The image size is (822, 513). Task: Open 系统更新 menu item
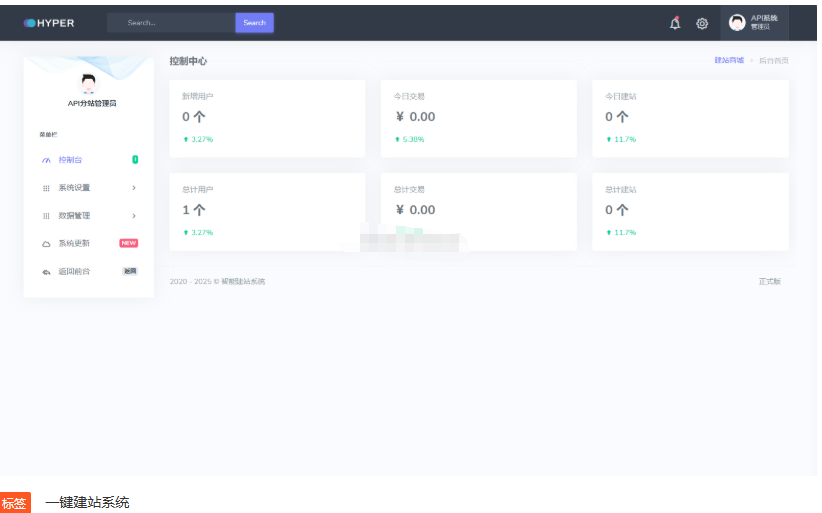pyautogui.click(x=89, y=243)
